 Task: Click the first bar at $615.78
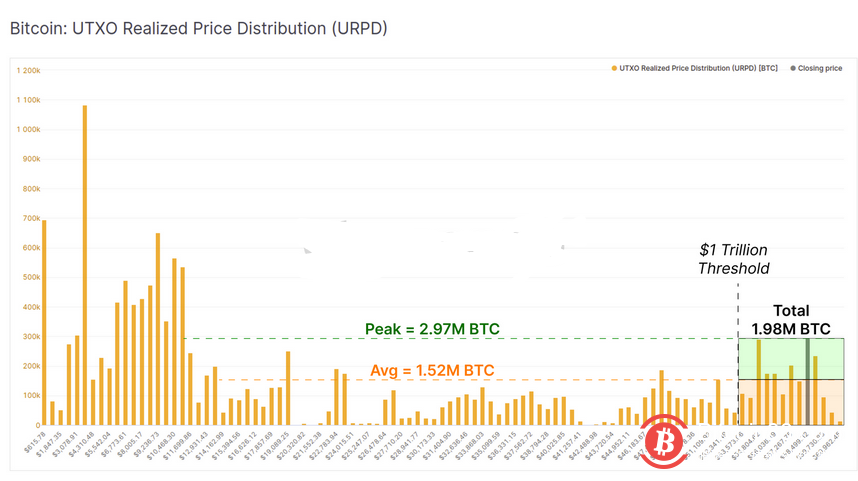[x=44, y=322]
